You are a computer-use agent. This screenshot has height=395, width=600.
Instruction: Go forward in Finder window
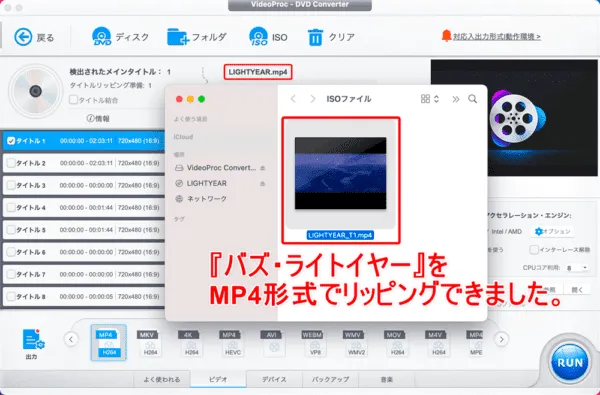(x=313, y=99)
